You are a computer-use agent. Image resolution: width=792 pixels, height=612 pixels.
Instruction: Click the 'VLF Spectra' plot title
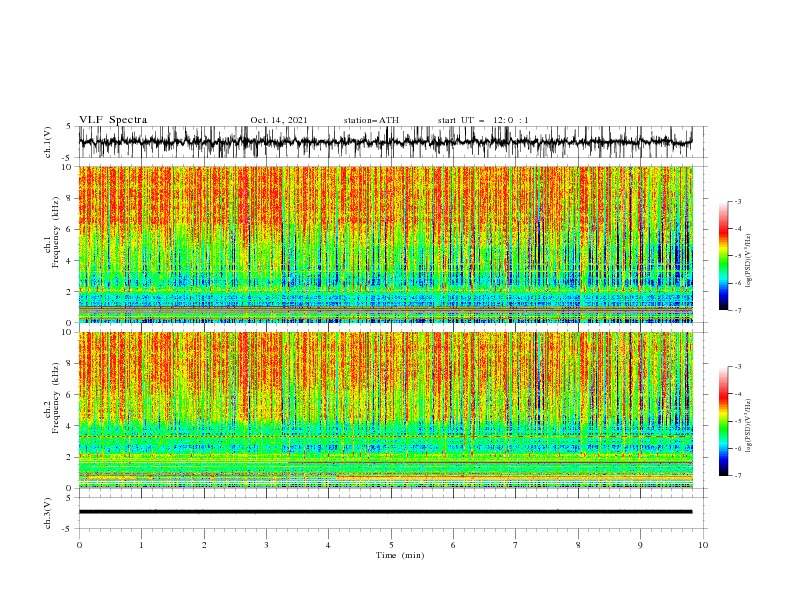click(113, 120)
